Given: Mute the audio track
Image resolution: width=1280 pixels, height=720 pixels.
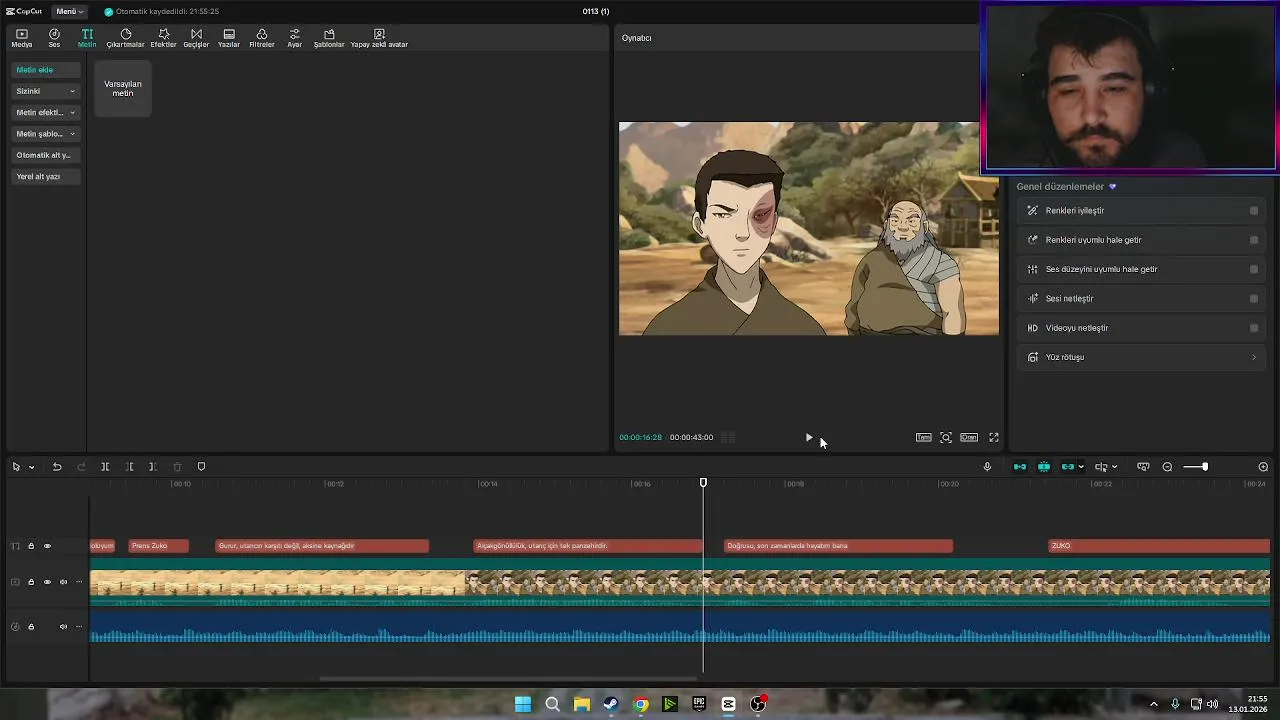Looking at the screenshot, I should [63, 627].
